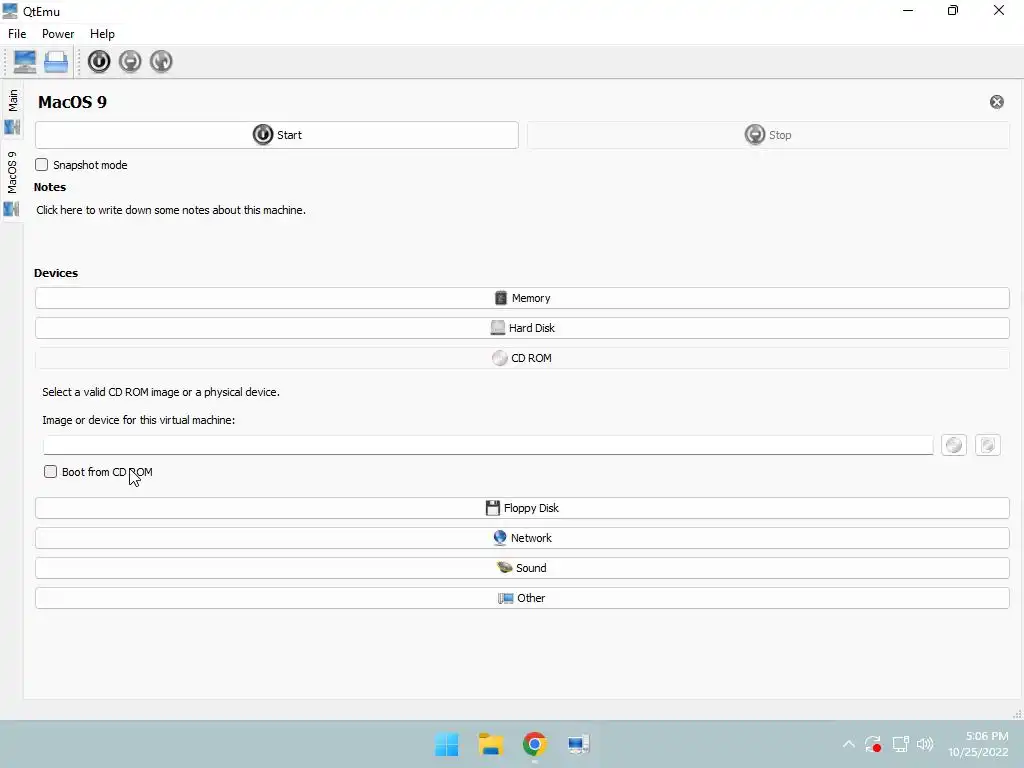The image size is (1024, 768).
Task: Check Boot from CD ROM option
Action: coord(50,472)
